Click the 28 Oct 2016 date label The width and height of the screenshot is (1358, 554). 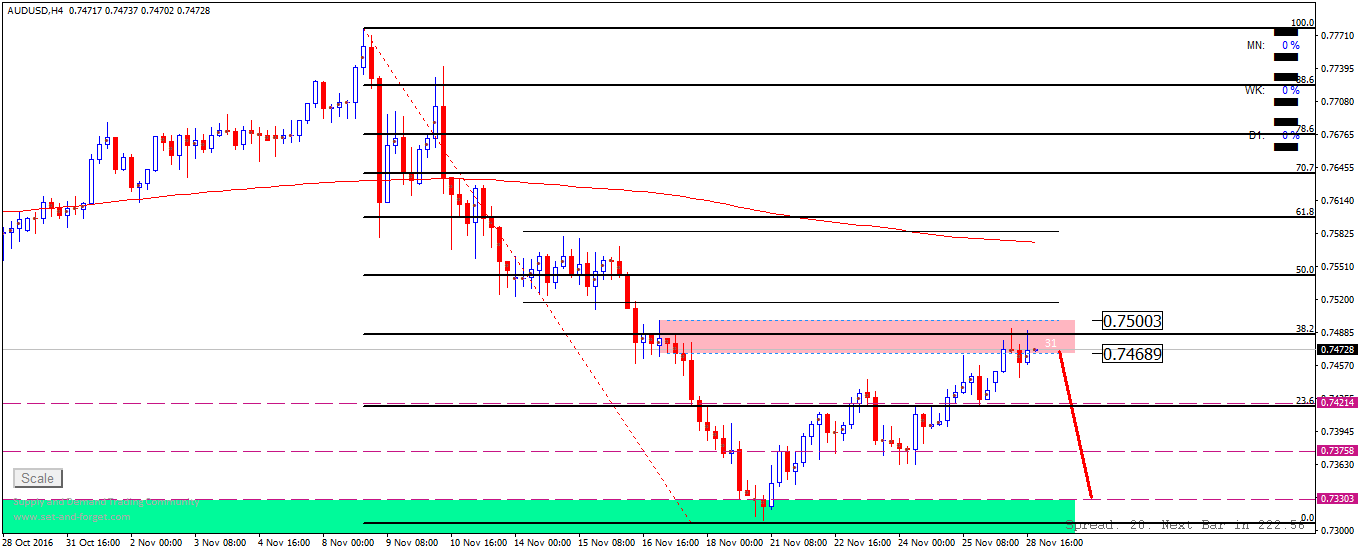tap(27, 542)
